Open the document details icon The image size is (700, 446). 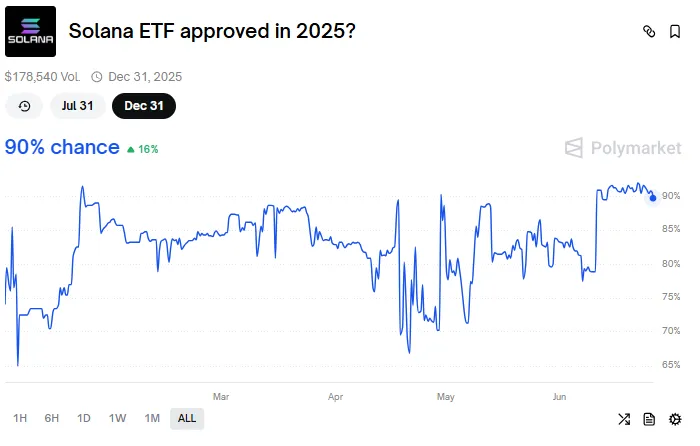click(649, 419)
